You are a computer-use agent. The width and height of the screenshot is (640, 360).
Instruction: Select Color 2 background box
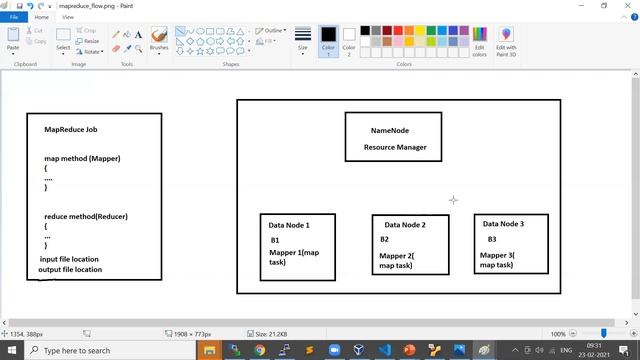pyautogui.click(x=349, y=42)
